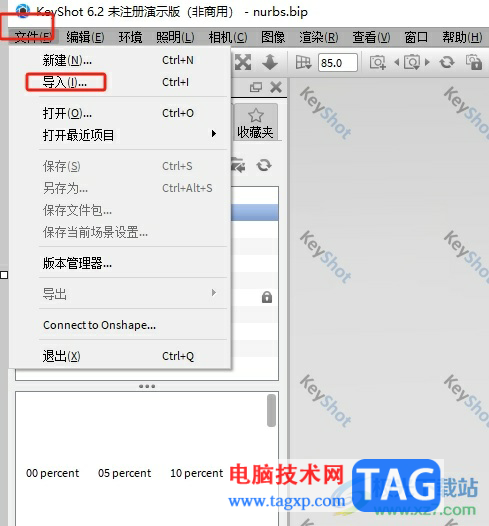Click the panel splitter dots handle
Viewport: 489px width, 526px height.
coord(147,386)
